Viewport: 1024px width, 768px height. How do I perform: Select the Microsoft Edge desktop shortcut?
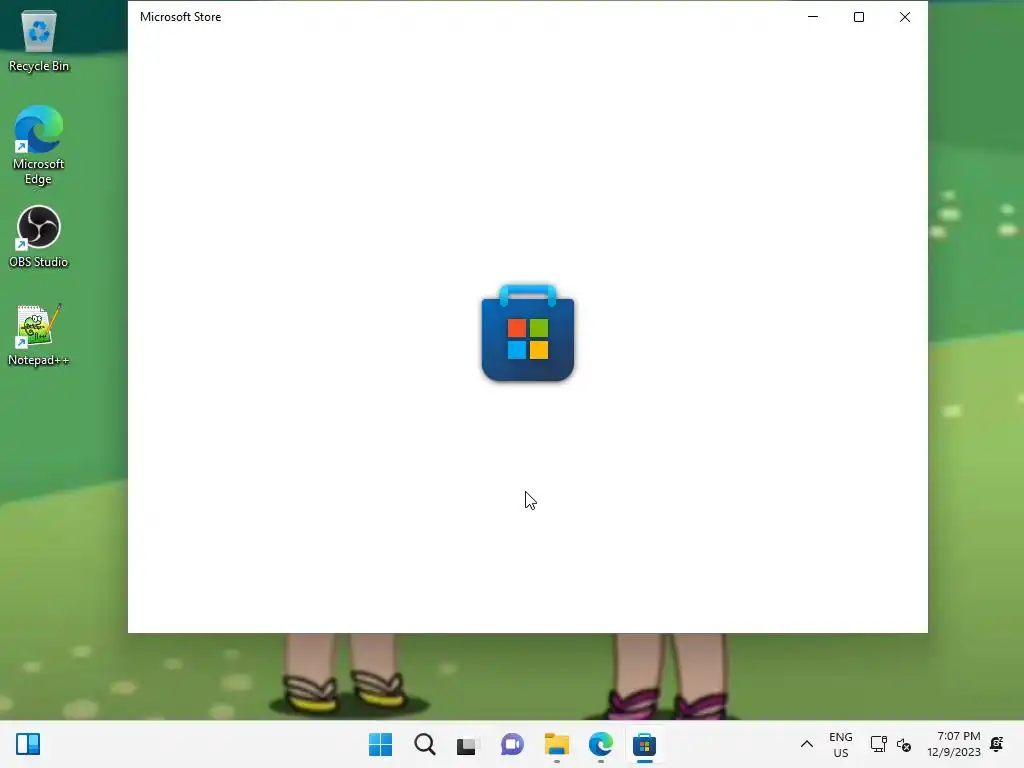tap(39, 145)
